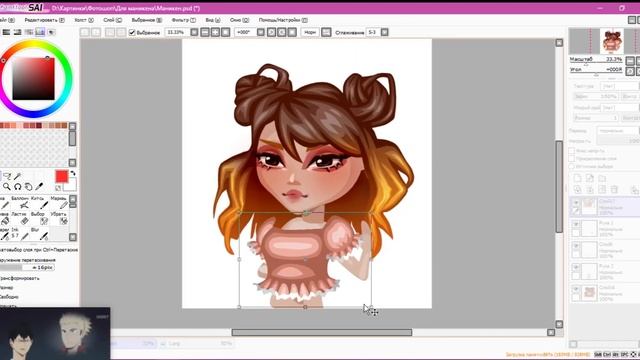Select the Blur brush tool

click(40, 234)
